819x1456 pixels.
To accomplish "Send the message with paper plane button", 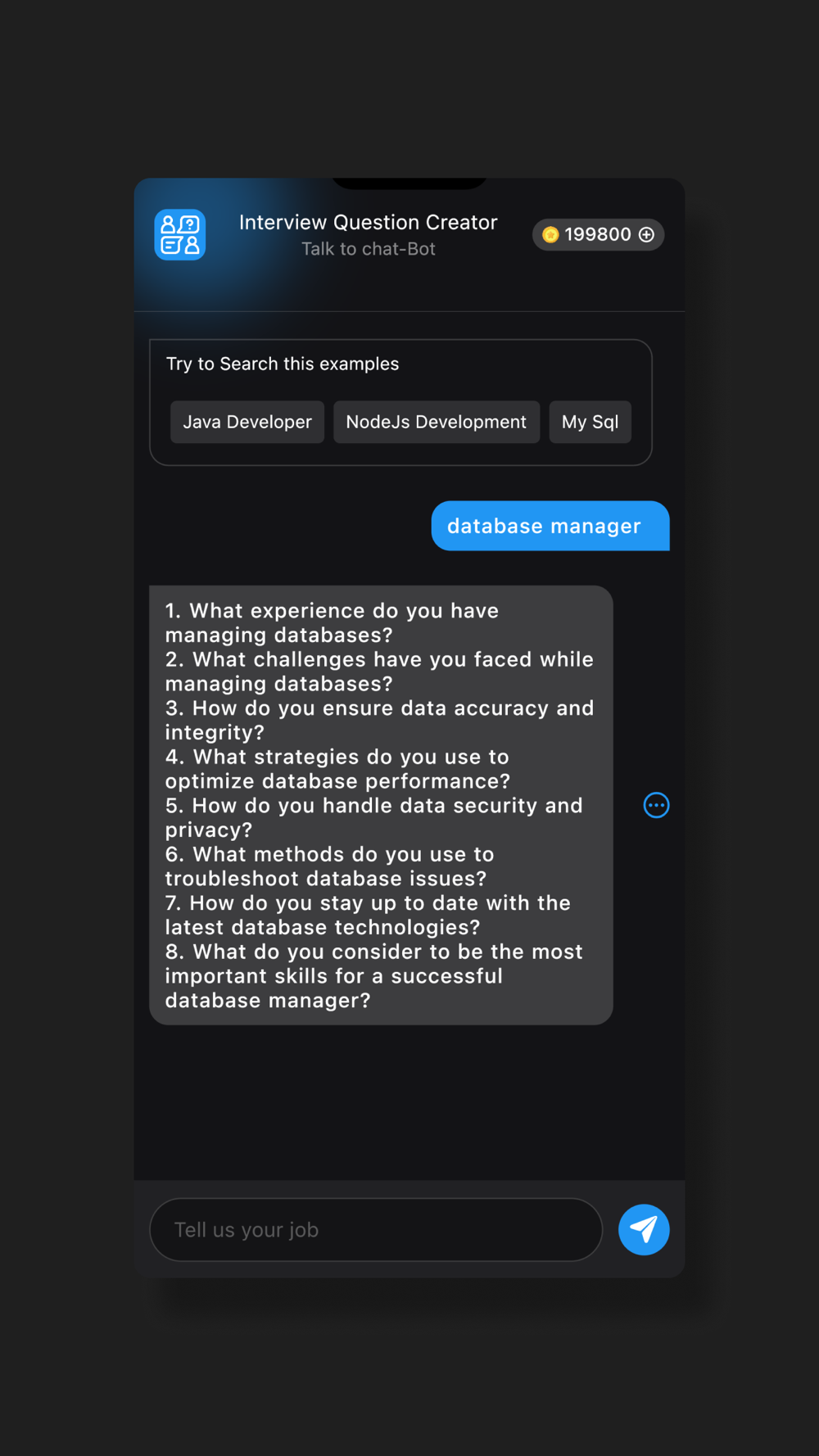I will [644, 1229].
